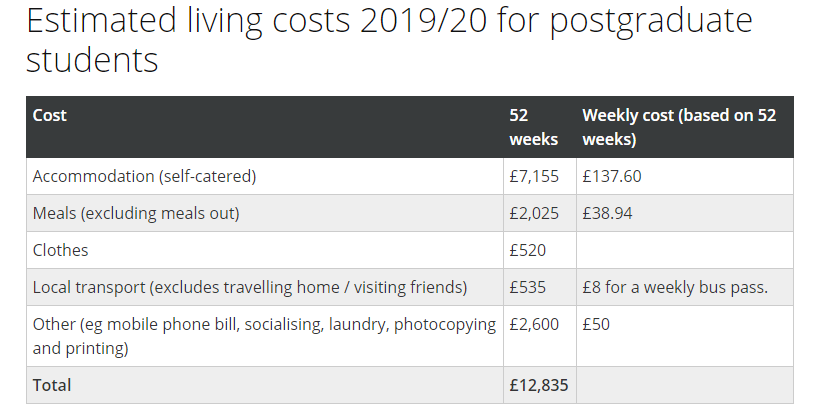Click the page heading about estimated living costs
The width and height of the screenshot is (823, 417).
tap(389, 40)
